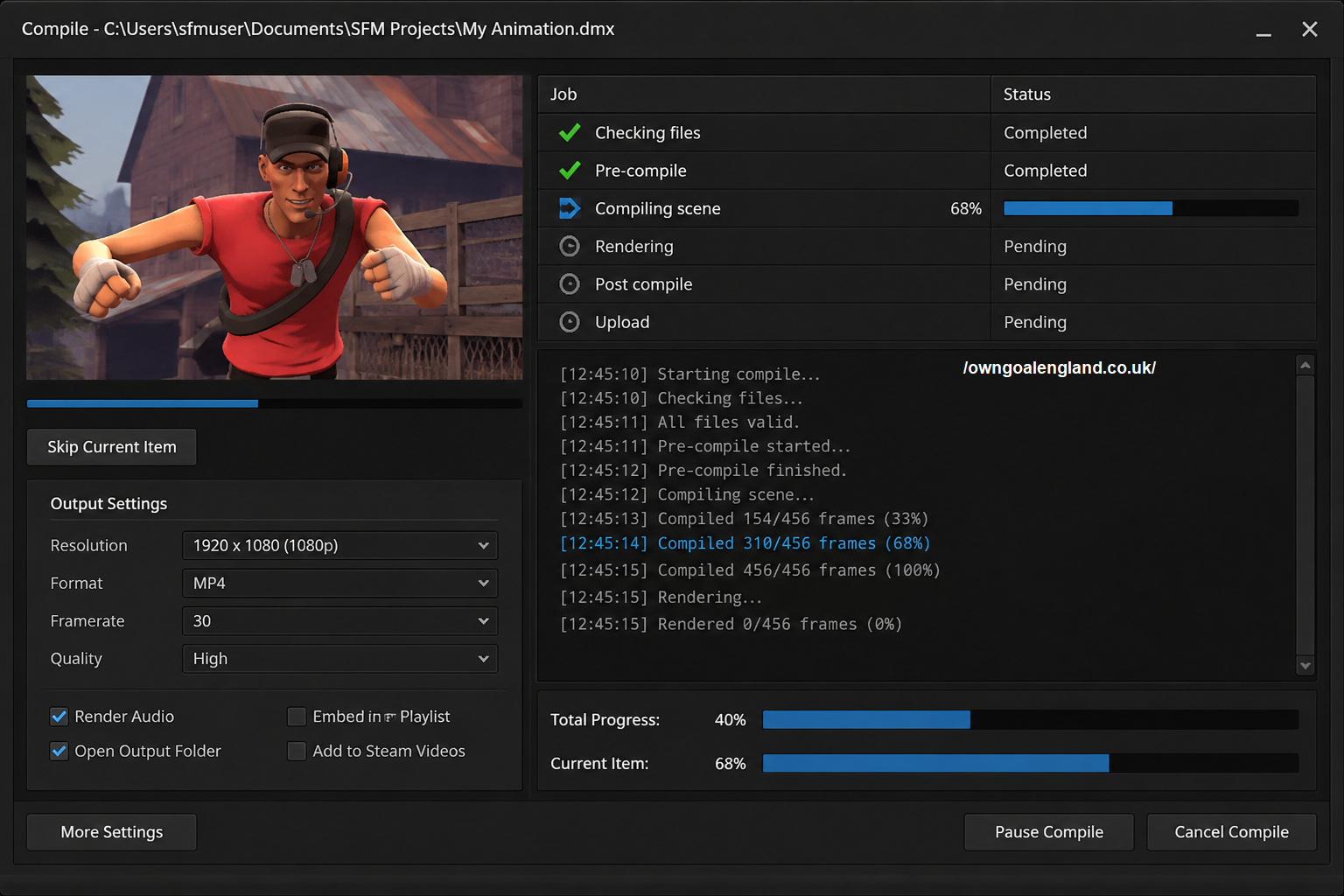Click the Job column header
The width and height of the screenshot is (1344, 896).
point(764,94)
